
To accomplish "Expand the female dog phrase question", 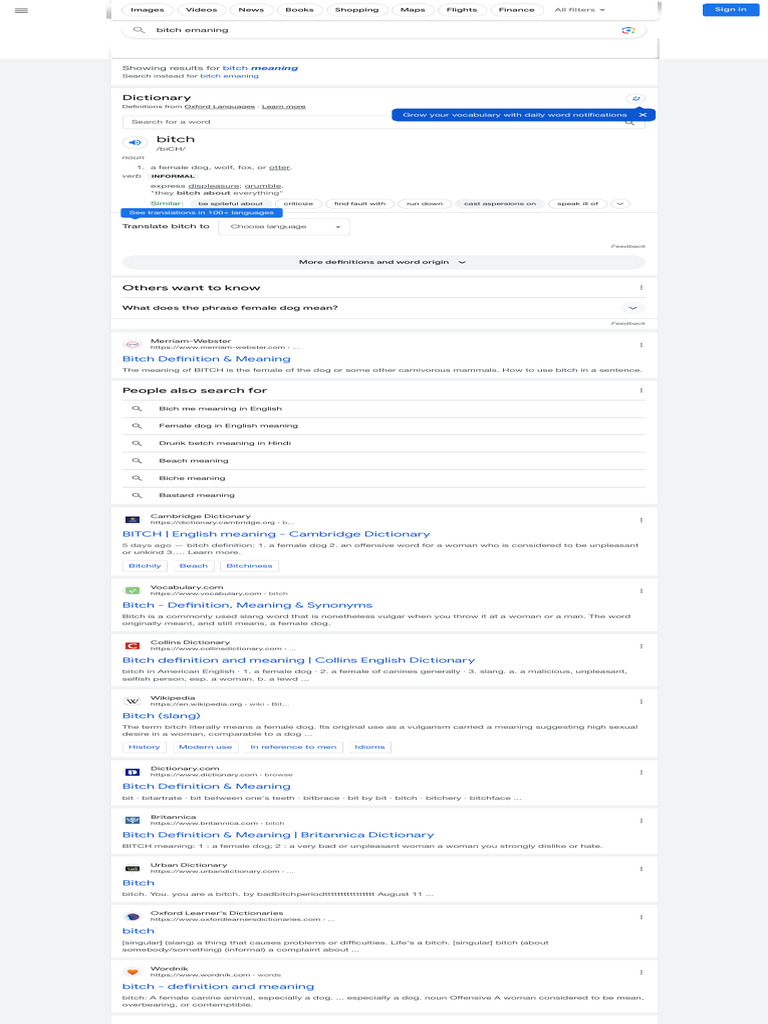I will pyautogui.click(x=632, y=308).
